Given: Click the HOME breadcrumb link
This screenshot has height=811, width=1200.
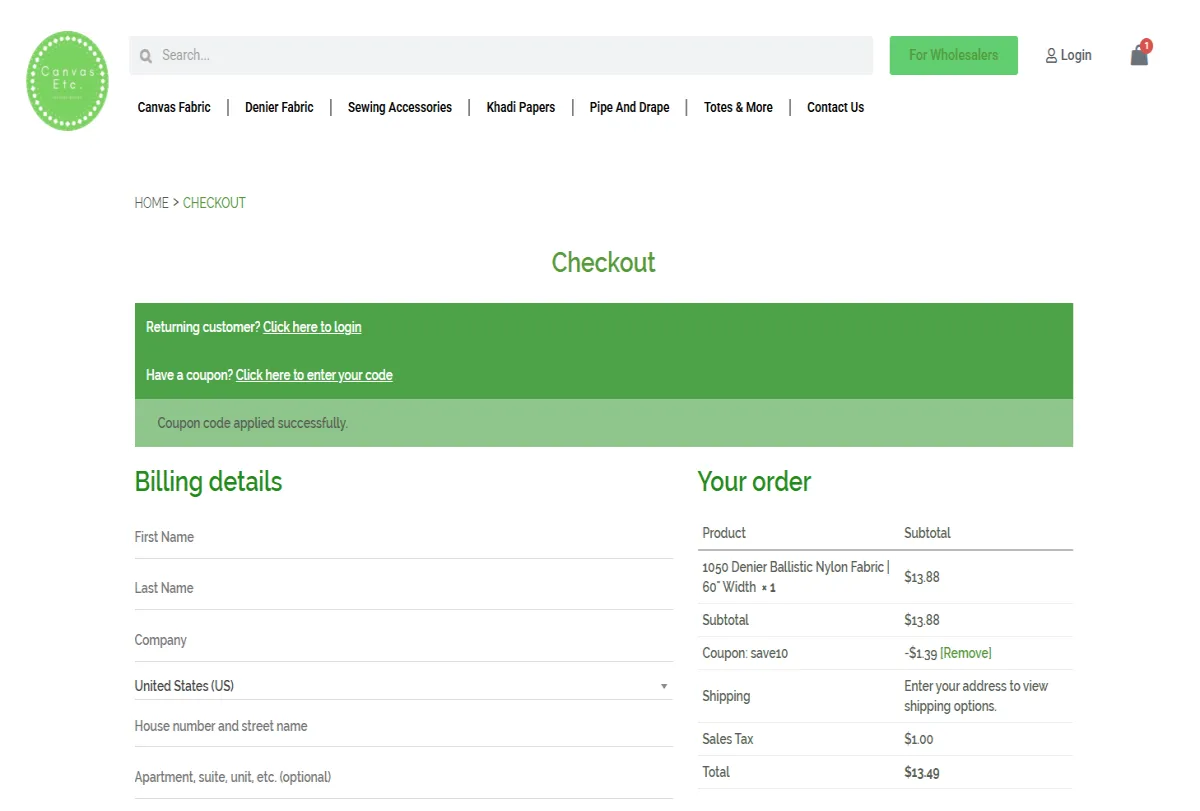Looking at the screenshot, I should [152, 202].
